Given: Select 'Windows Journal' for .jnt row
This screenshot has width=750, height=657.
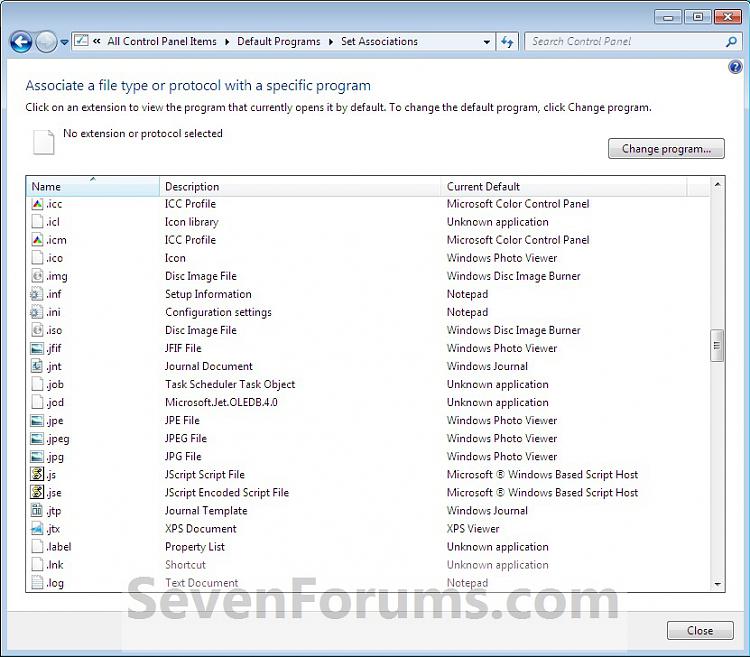Looking at the screenshot, I should 487,366.
